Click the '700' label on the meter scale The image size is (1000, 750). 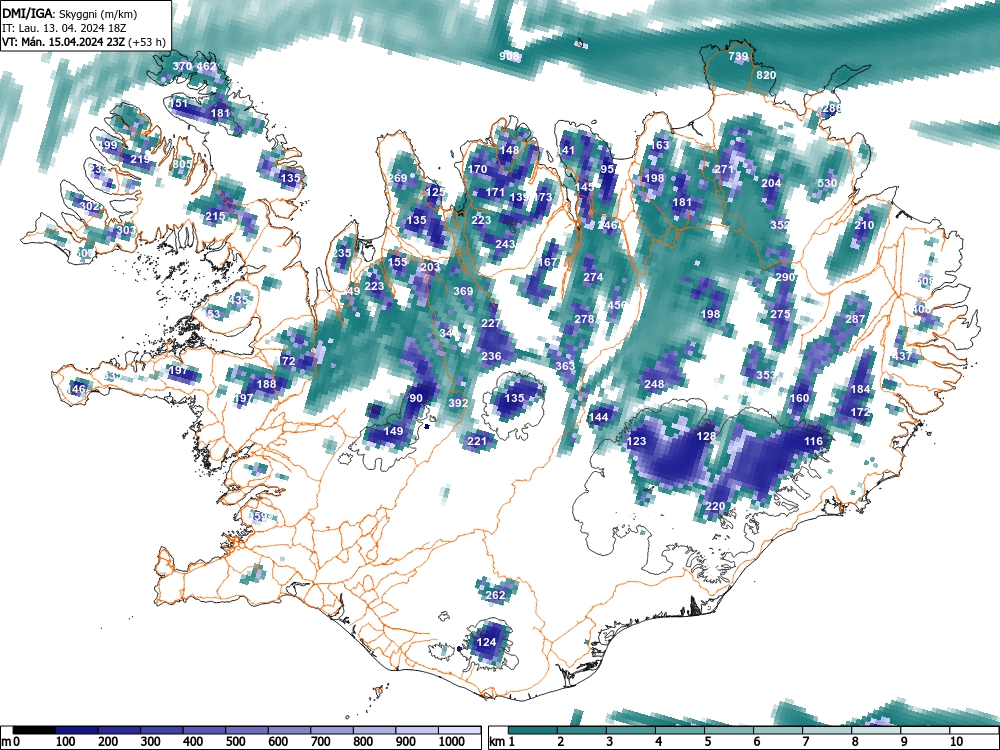coord(321,742)
